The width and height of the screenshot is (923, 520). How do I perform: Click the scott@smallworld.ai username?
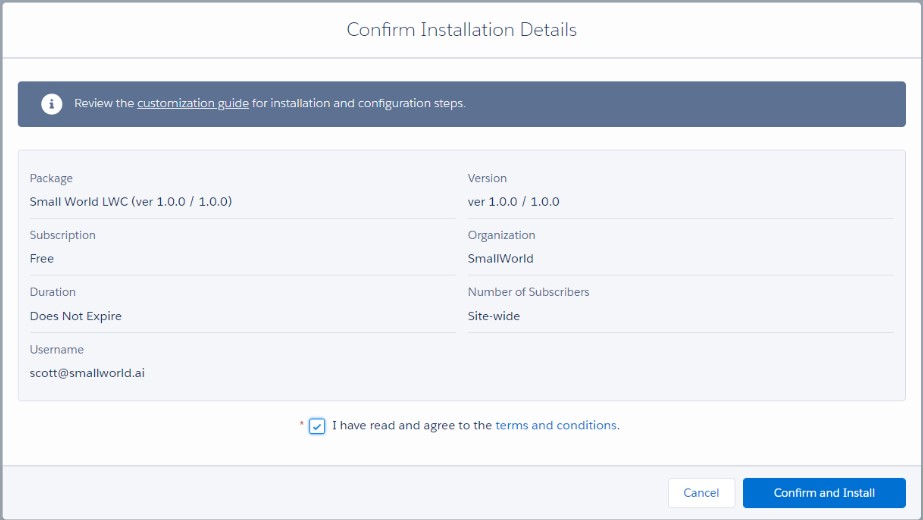click(x=88, y=373)
